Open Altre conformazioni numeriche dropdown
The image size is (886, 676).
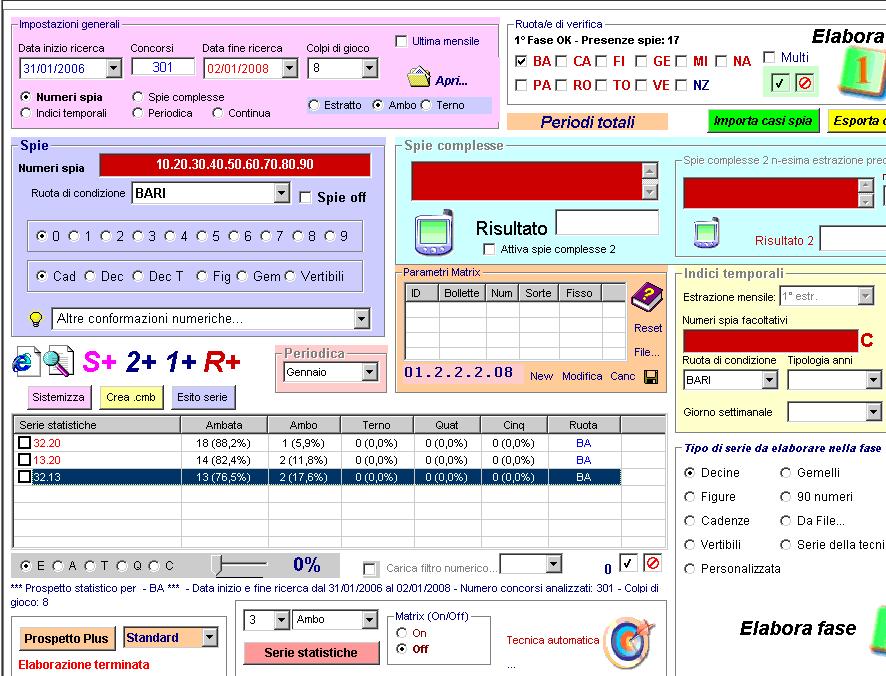[x=362, y=319]
